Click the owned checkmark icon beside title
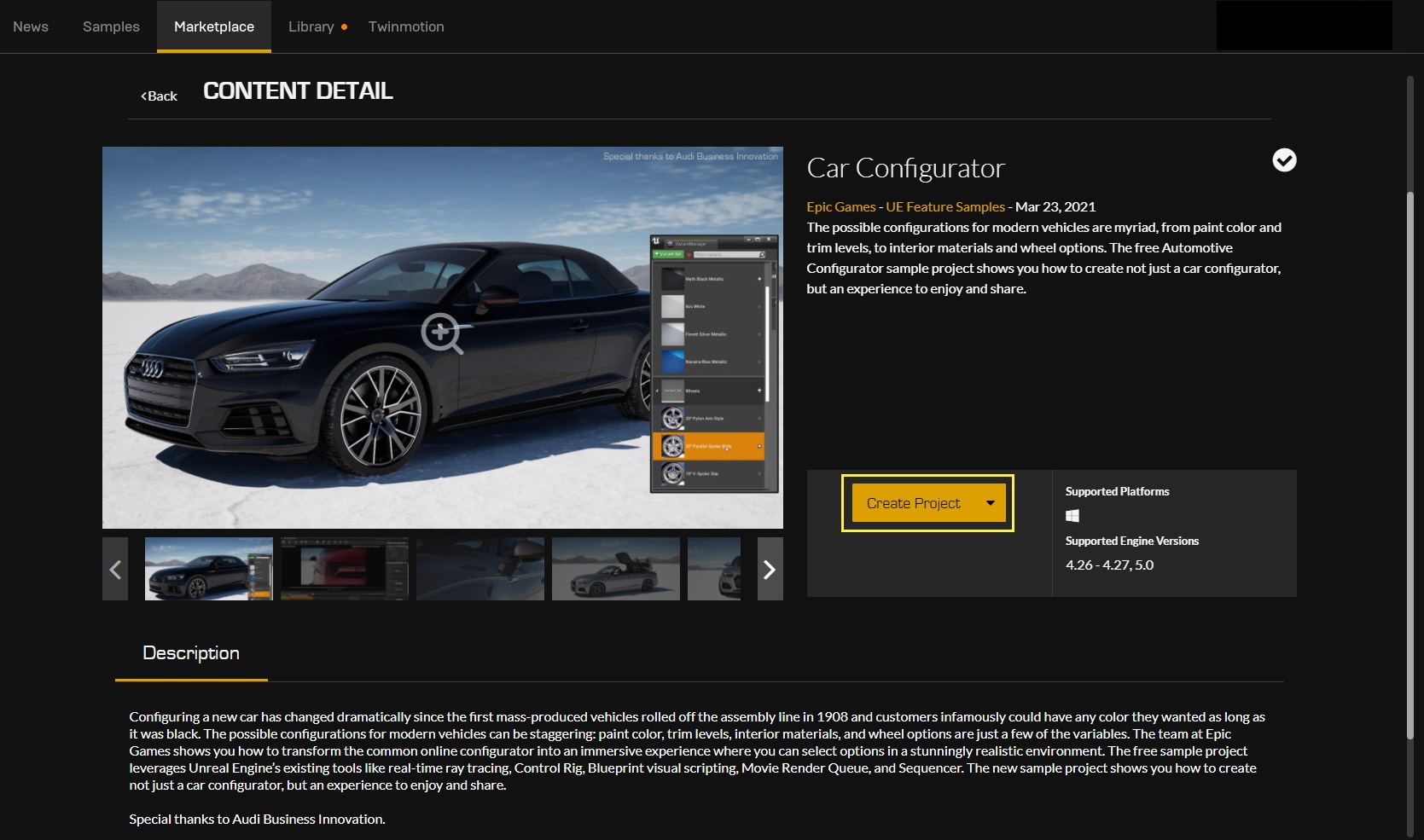This screenshot has width=1424, height=840. coord(1284,160)
